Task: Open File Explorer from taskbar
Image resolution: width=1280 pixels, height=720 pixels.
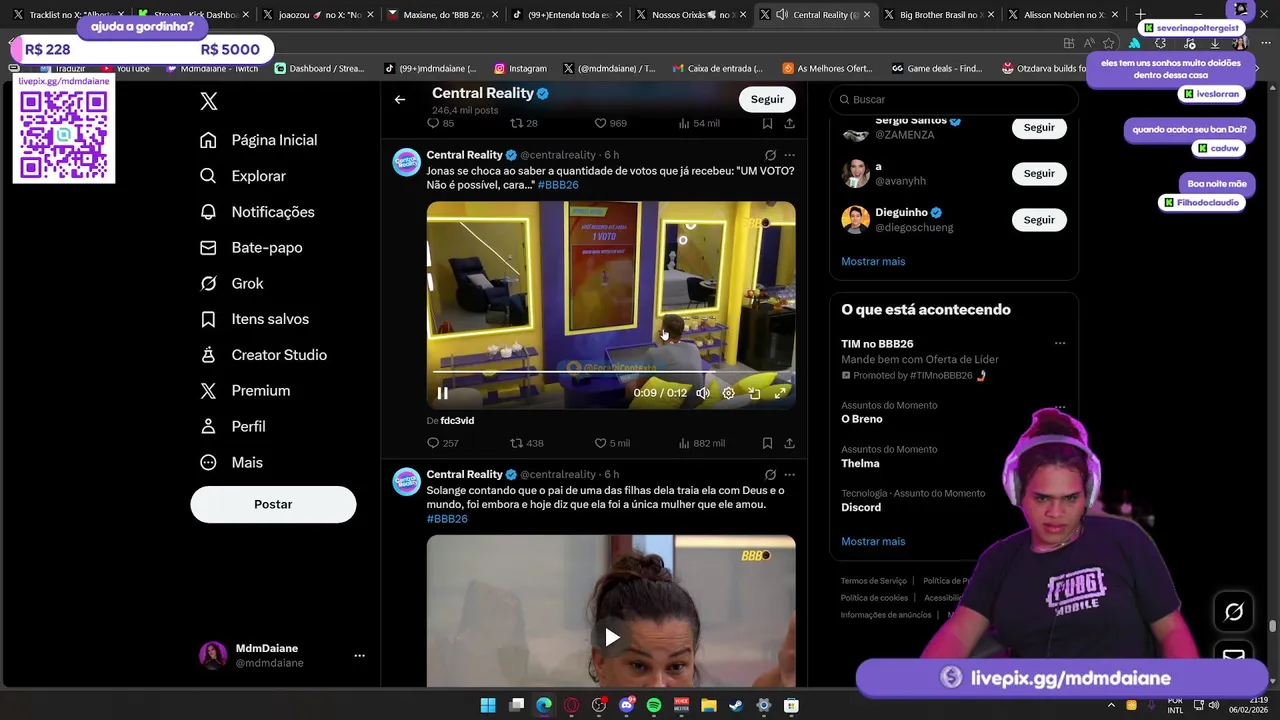Action: pyautogui.click(x=708, y=705)
